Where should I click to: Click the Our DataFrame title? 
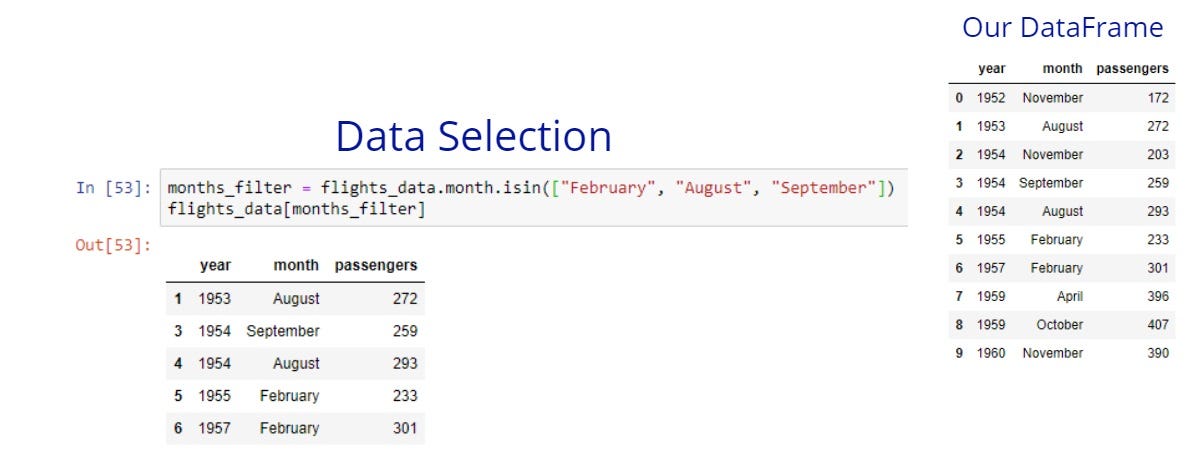coord(1062,28)
